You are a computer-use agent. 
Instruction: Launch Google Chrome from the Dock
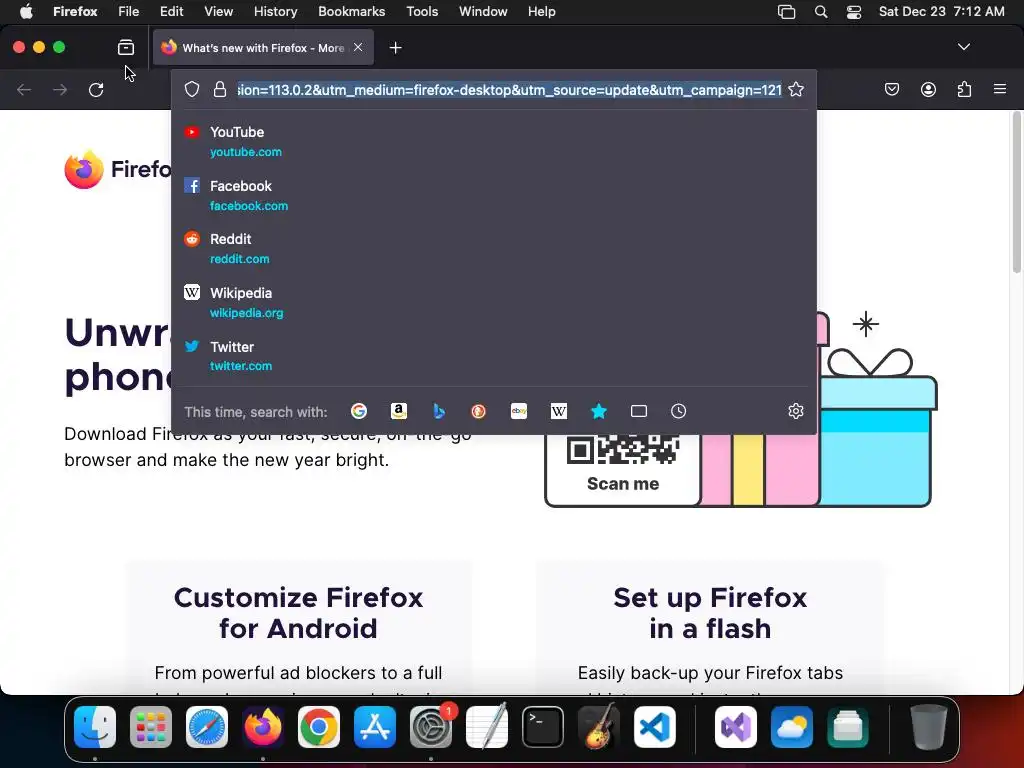click(x=319, y=727)
